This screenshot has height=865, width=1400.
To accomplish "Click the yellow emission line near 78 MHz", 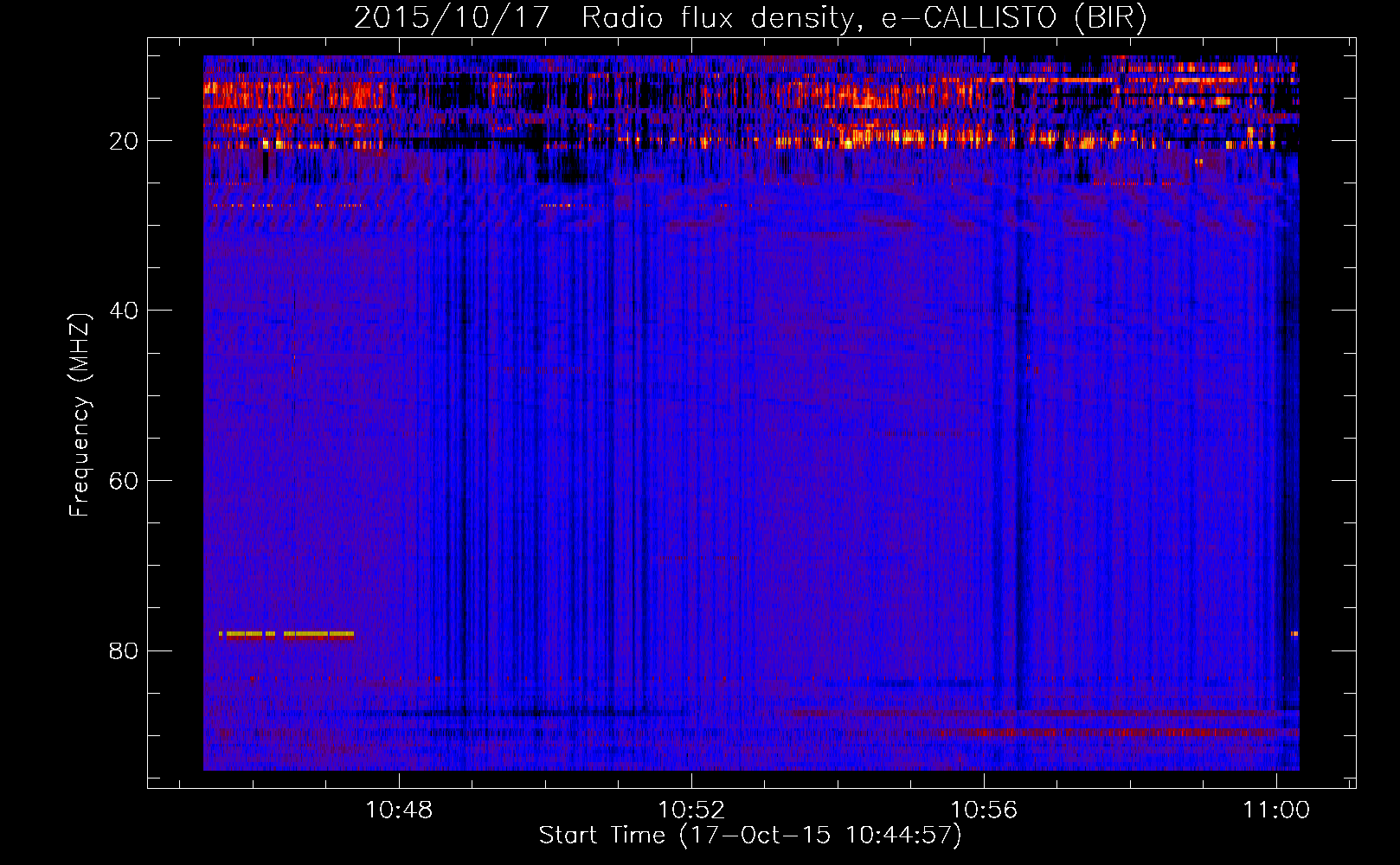I will pyautogui.click(x=286, y=634).
